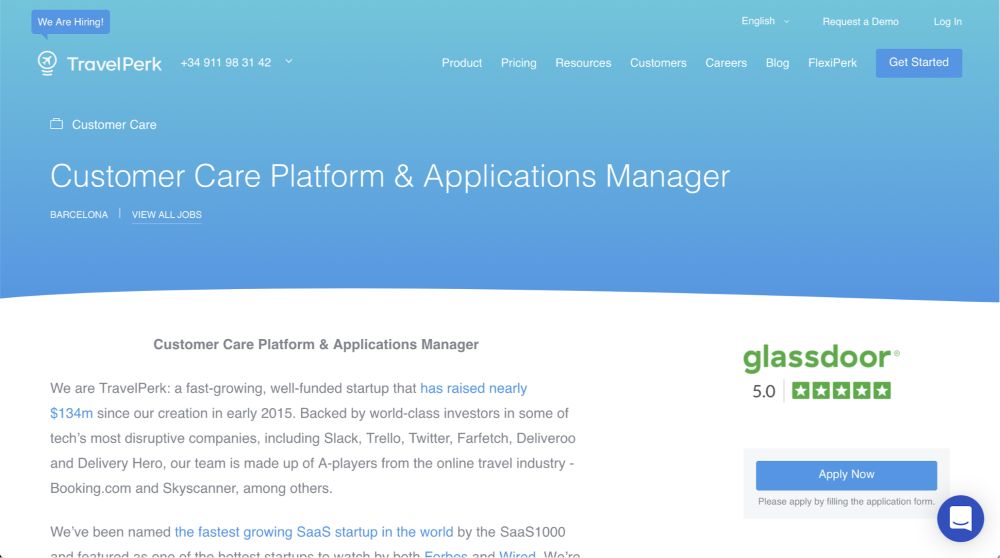Click the Apply Now button

click(846, 475)
